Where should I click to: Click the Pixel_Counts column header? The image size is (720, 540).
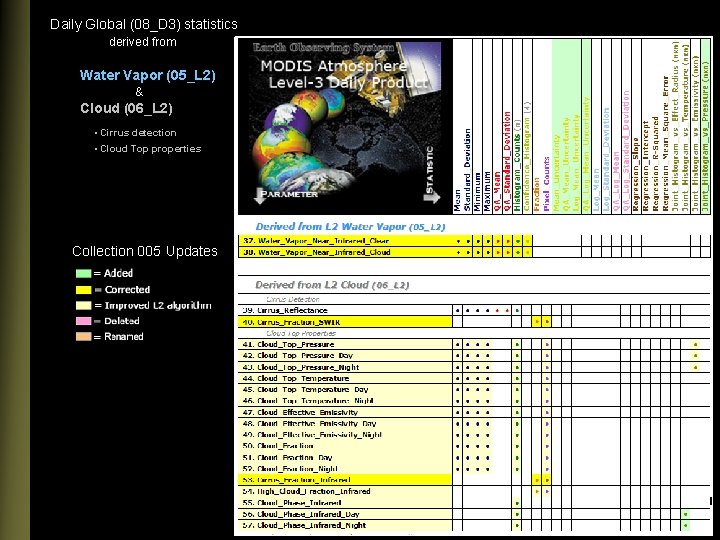tap(546, 184)
